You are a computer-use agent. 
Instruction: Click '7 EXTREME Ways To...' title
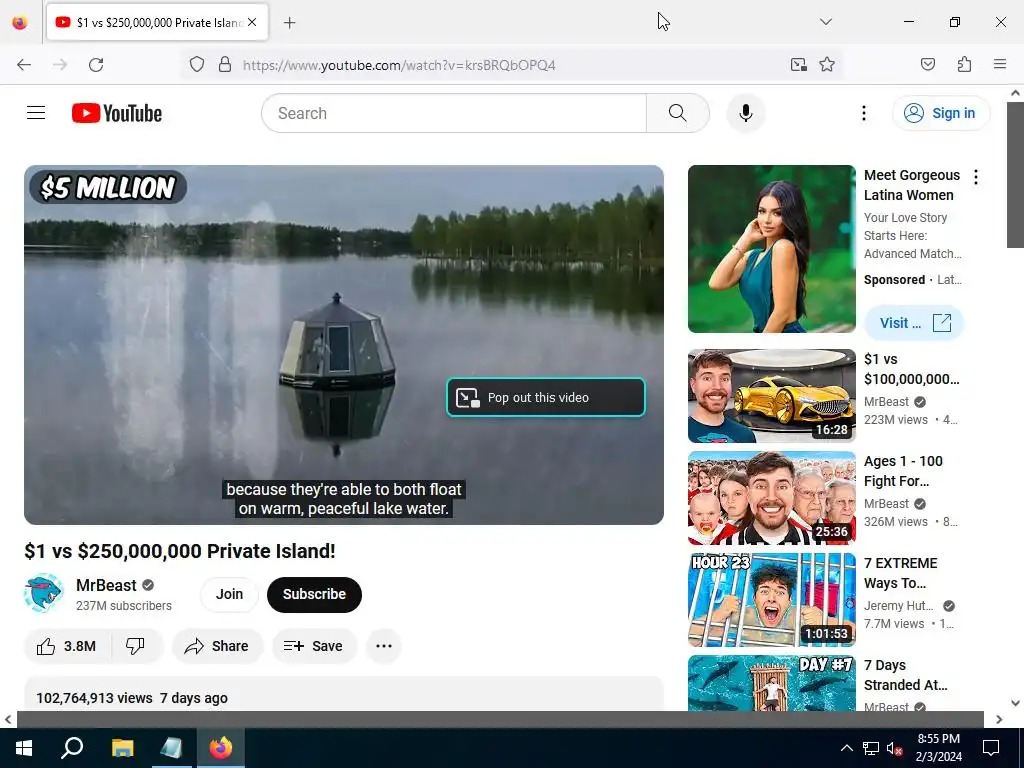(x=901, y=573)
